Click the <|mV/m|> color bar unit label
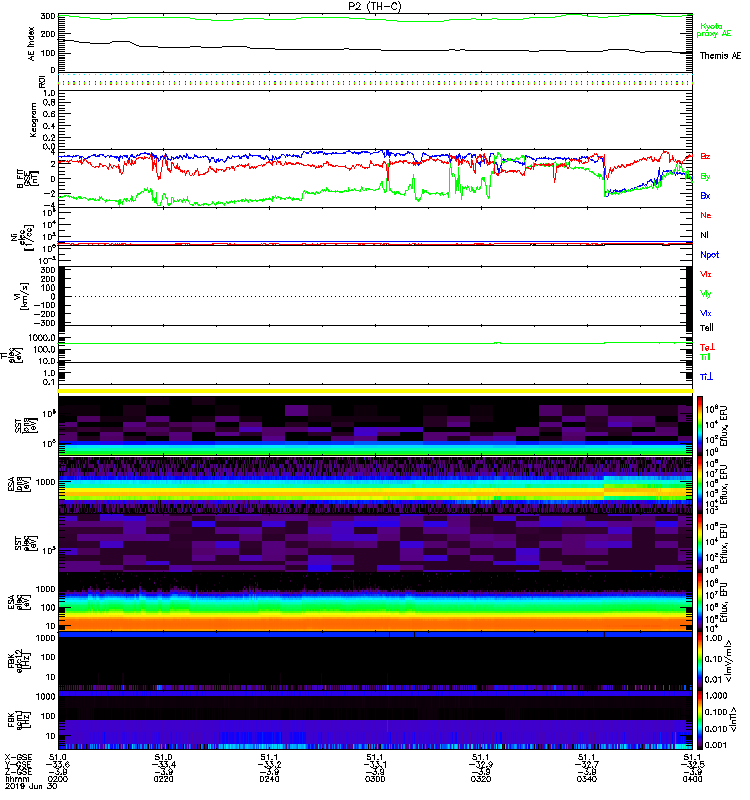Image resolution: width=750 pixels, height=800 pixels. 729,661
